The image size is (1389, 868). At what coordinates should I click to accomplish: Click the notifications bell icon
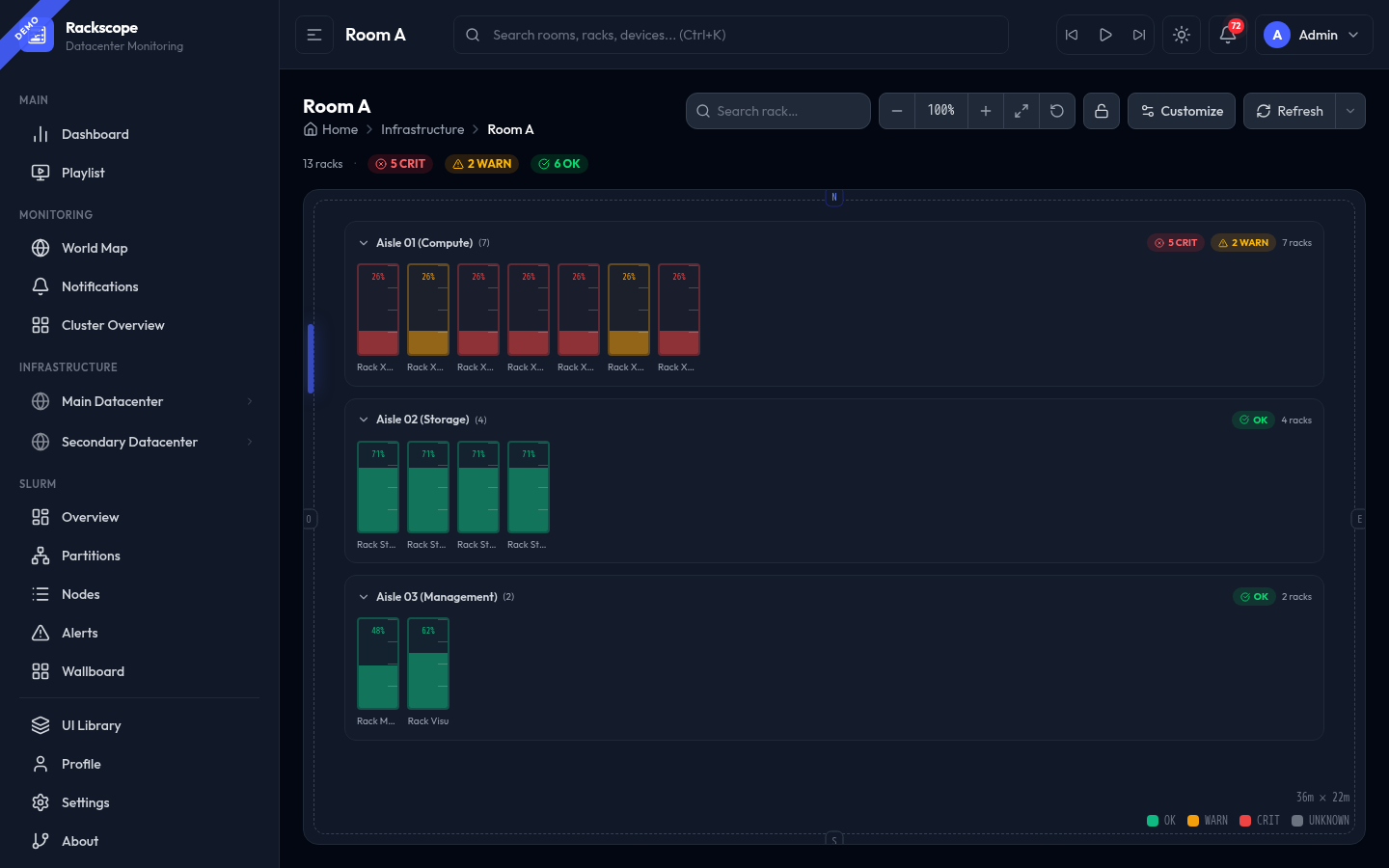pos(1227,35)
